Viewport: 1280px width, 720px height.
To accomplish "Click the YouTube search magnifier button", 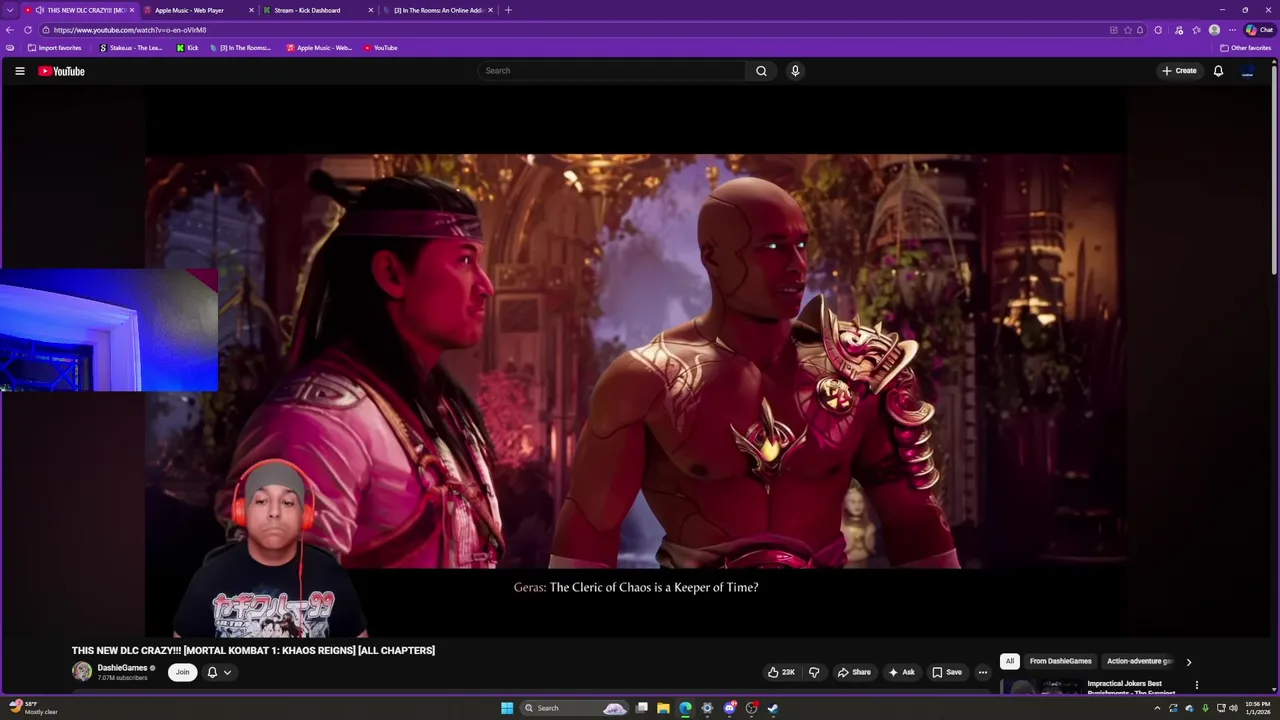I will click(761, 71).
